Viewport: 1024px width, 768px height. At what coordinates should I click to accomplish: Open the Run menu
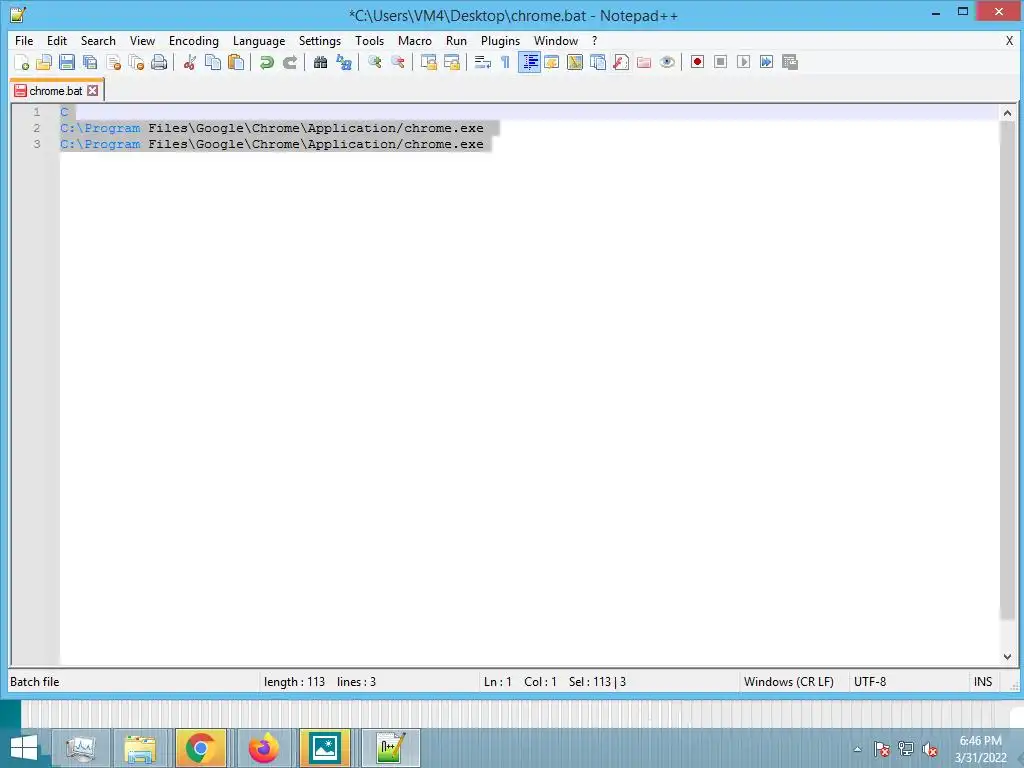pos(456,40)
